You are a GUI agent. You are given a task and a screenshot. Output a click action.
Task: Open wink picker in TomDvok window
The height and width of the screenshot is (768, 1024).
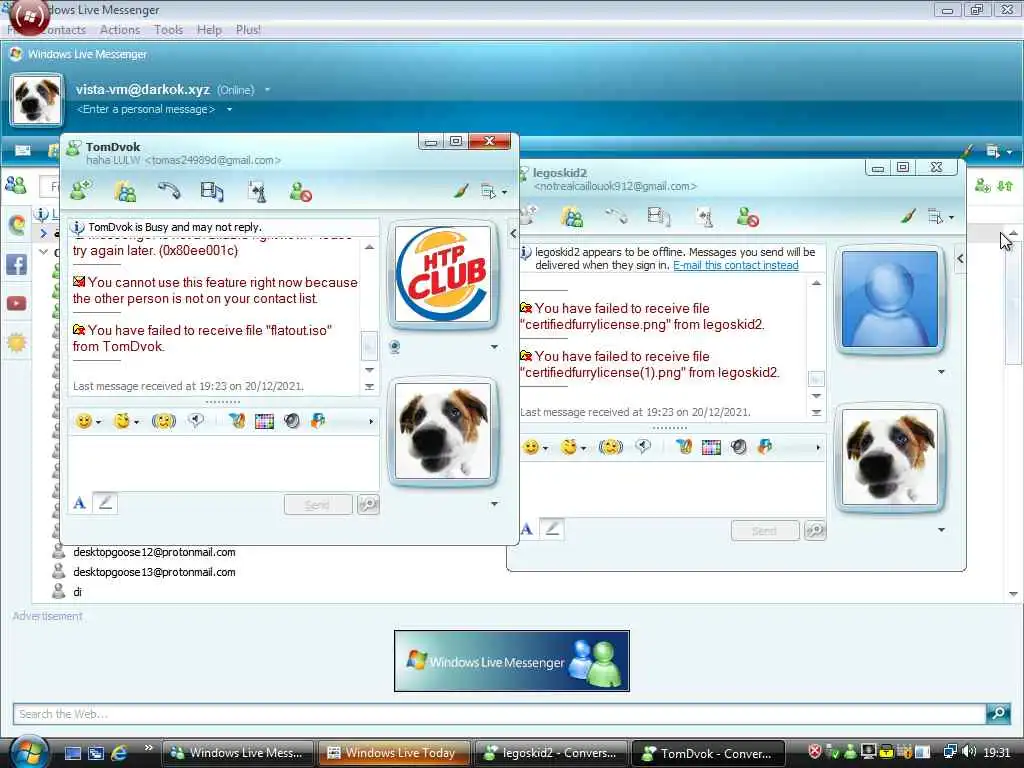pos(125,421)
